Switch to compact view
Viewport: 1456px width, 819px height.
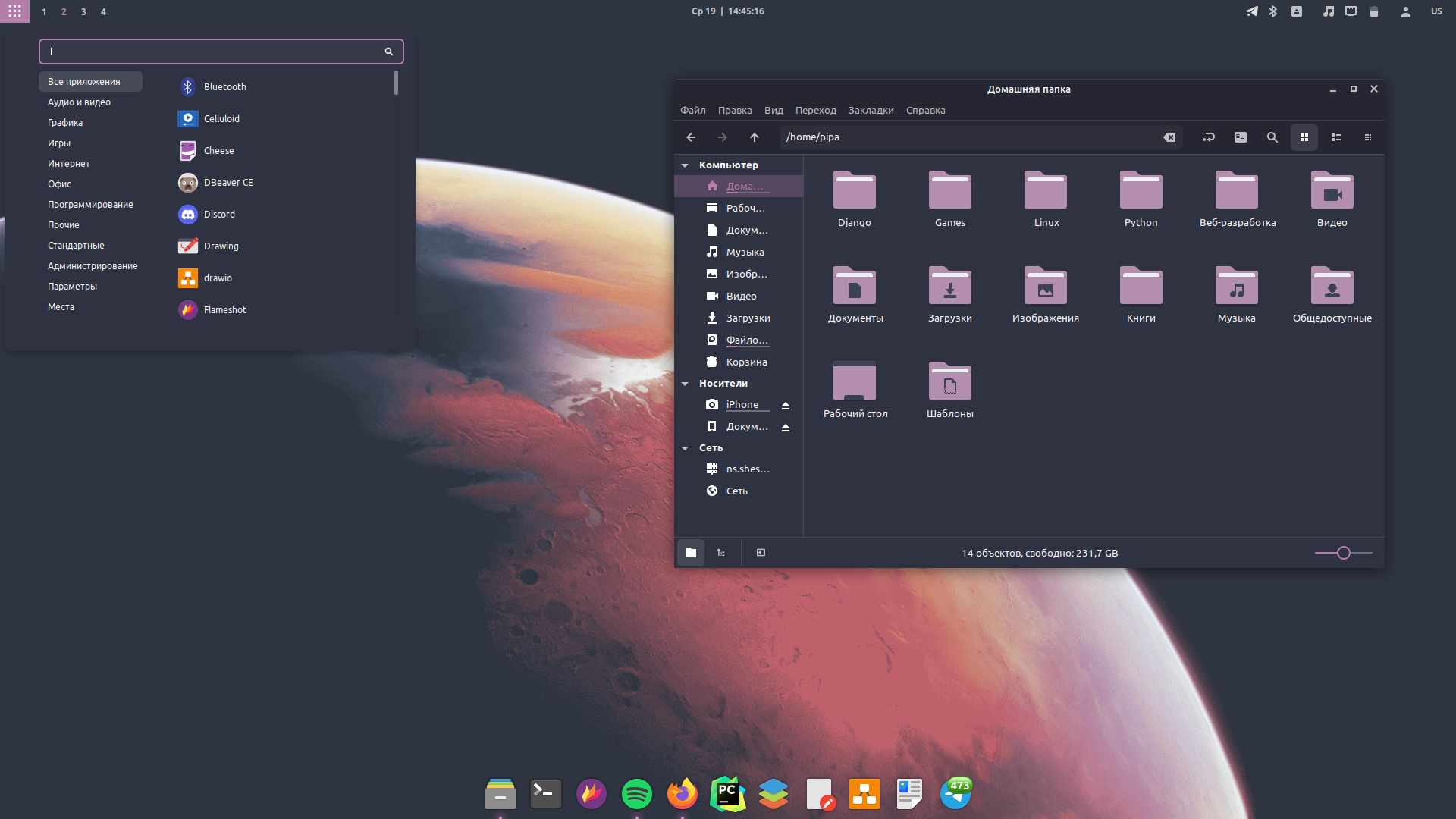coord(1368,137)
